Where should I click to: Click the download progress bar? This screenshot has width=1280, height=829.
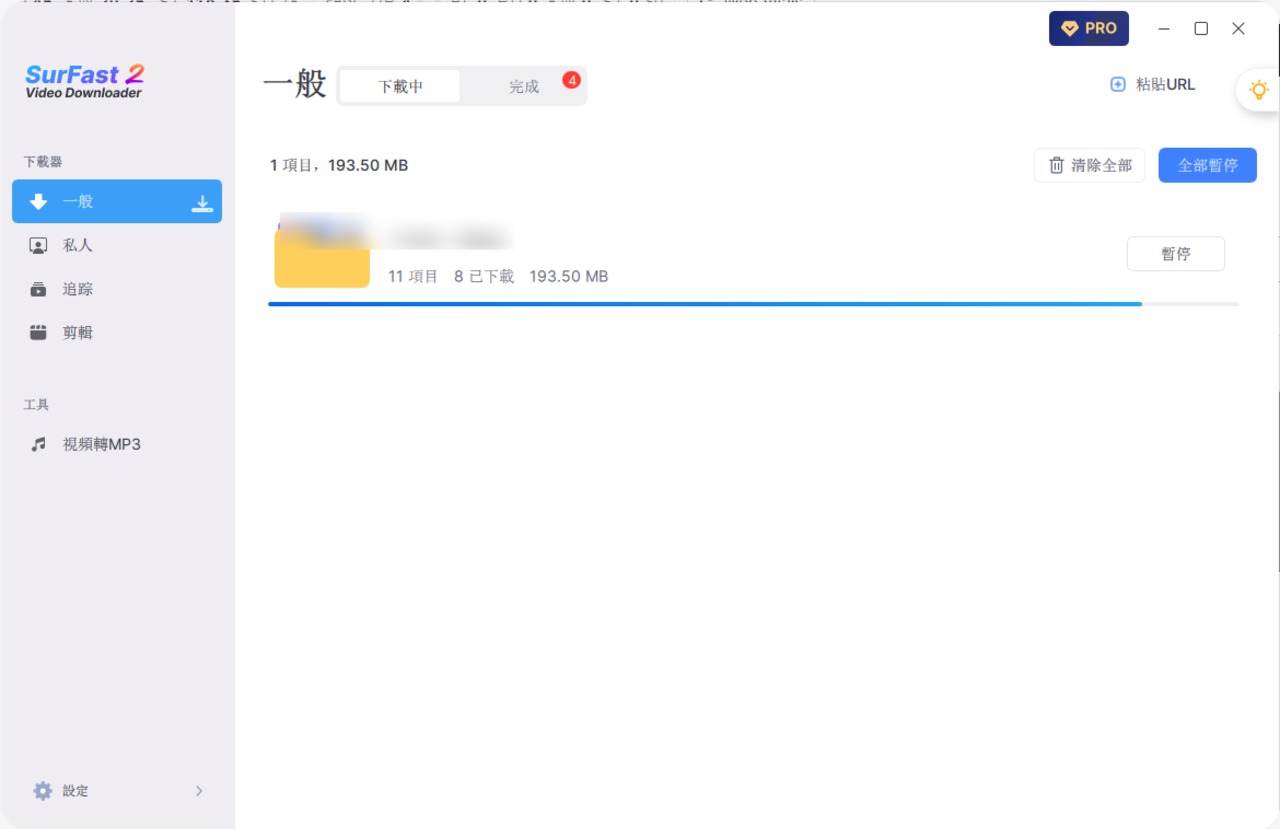click(x=753, y=304)
